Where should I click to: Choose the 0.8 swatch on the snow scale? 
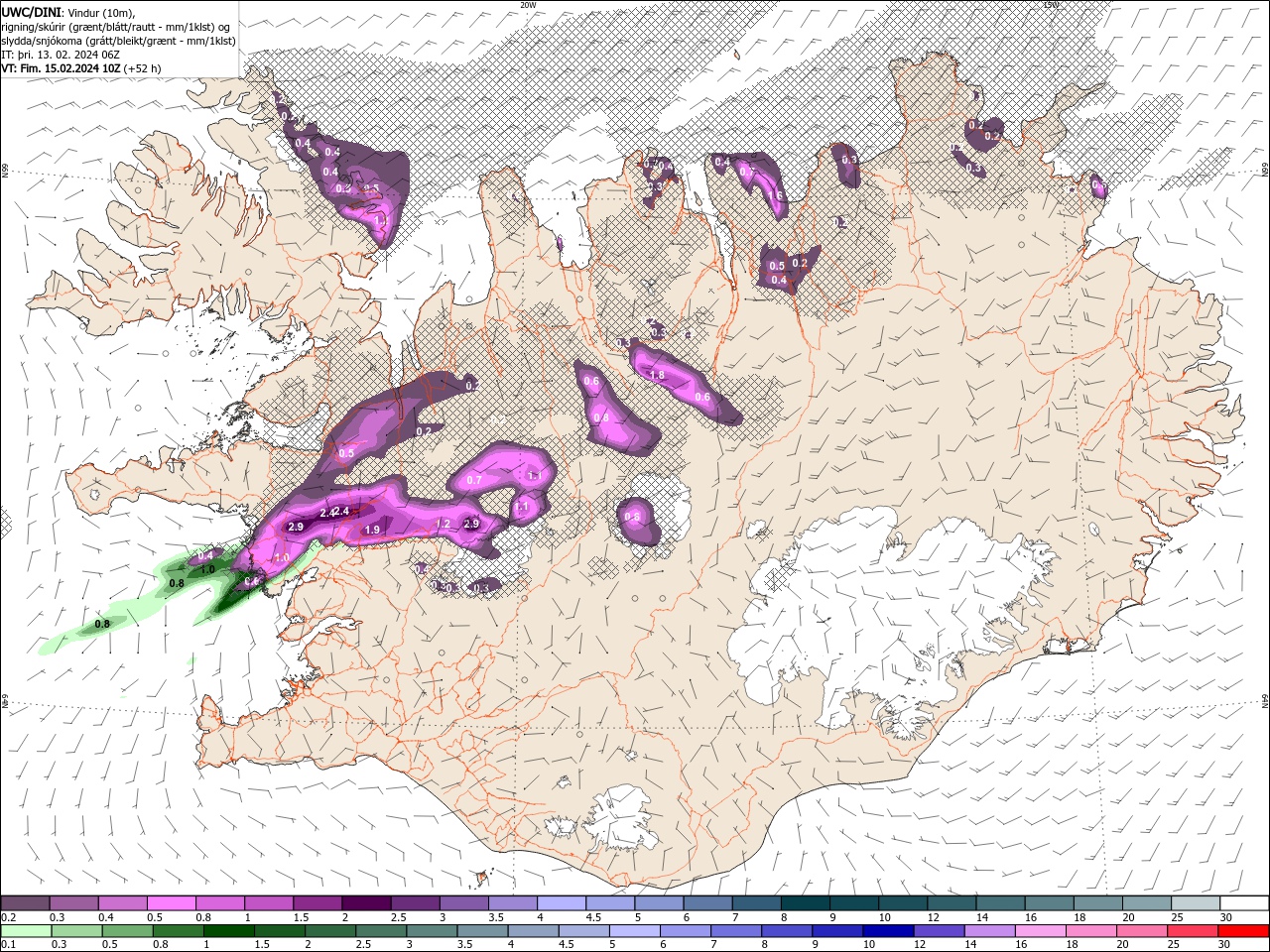pyautogui.click(x=219, y=902)
